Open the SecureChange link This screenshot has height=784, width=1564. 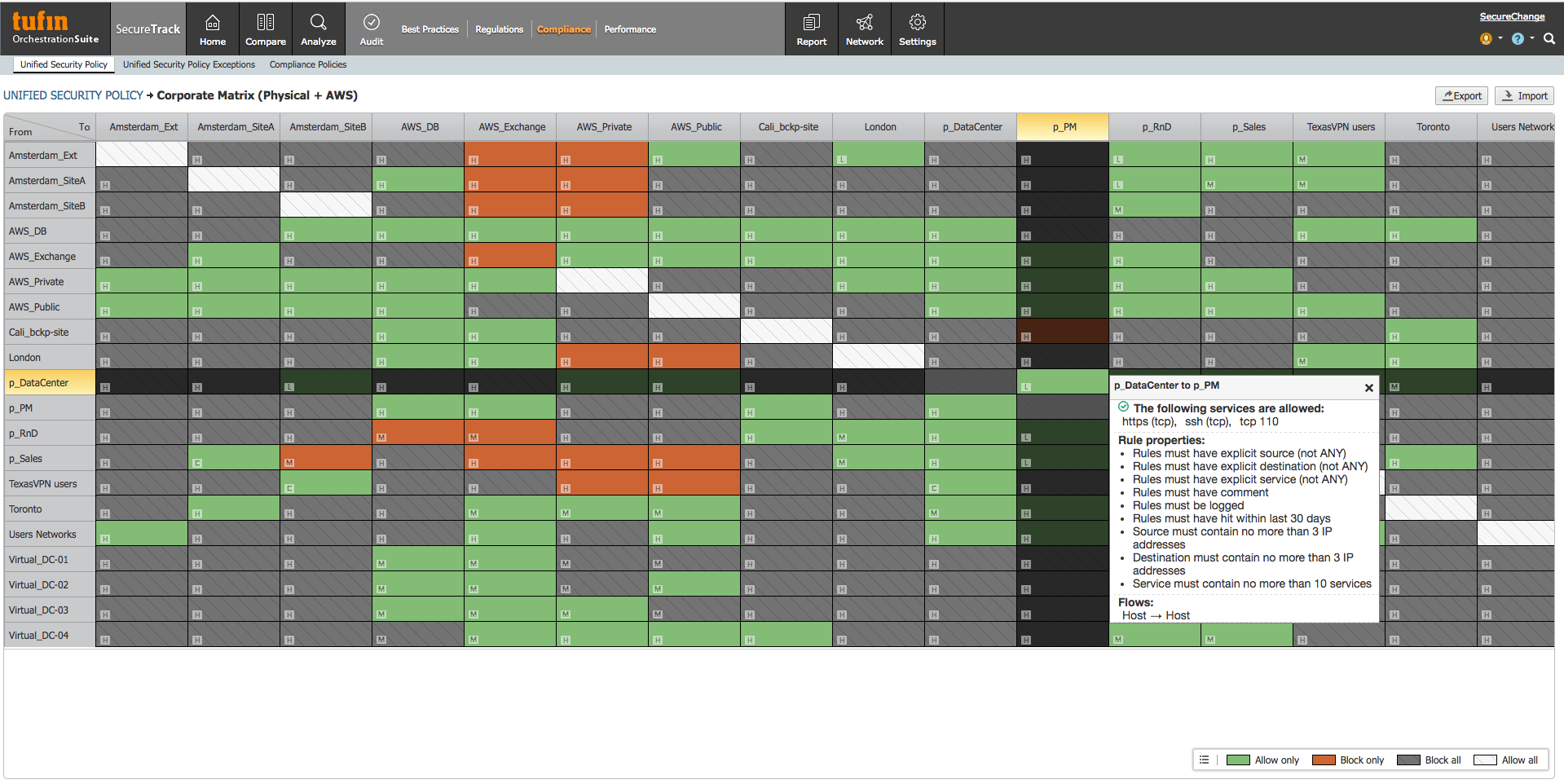[x=1513, y=16]
